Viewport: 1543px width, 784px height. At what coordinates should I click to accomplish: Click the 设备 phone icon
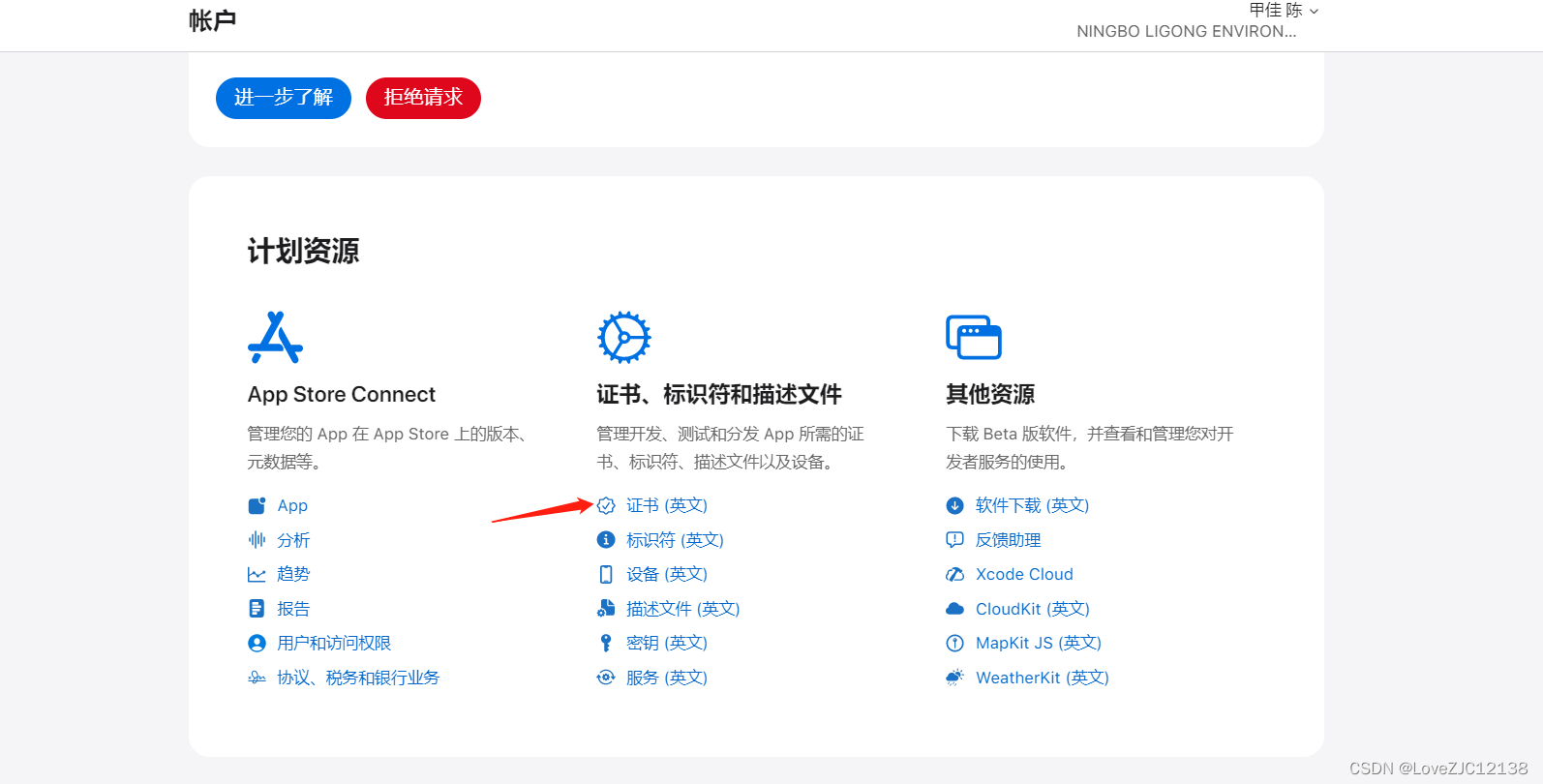click(x=606, y=574)
